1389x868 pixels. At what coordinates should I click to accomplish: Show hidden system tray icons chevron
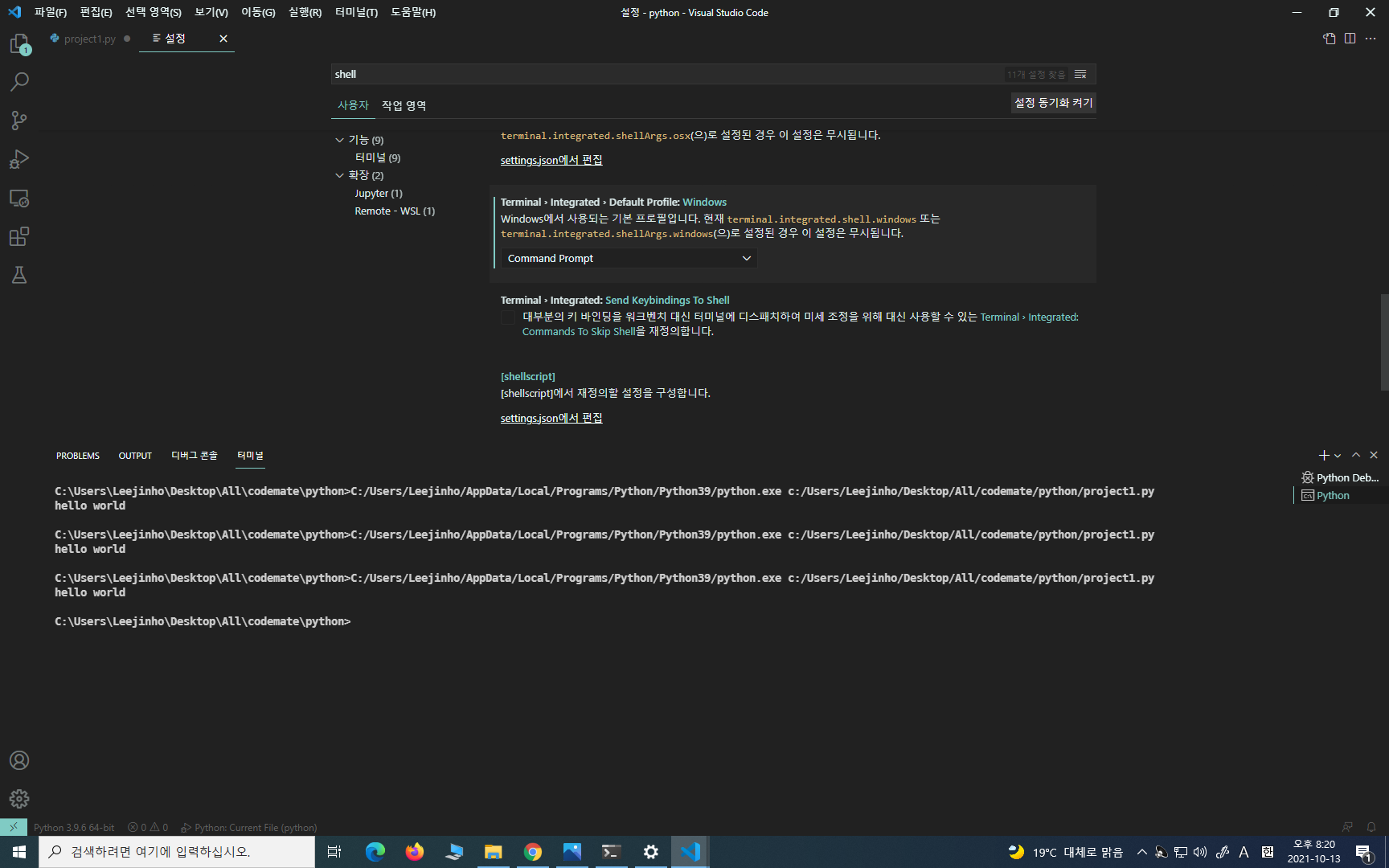pos(1141,852)
